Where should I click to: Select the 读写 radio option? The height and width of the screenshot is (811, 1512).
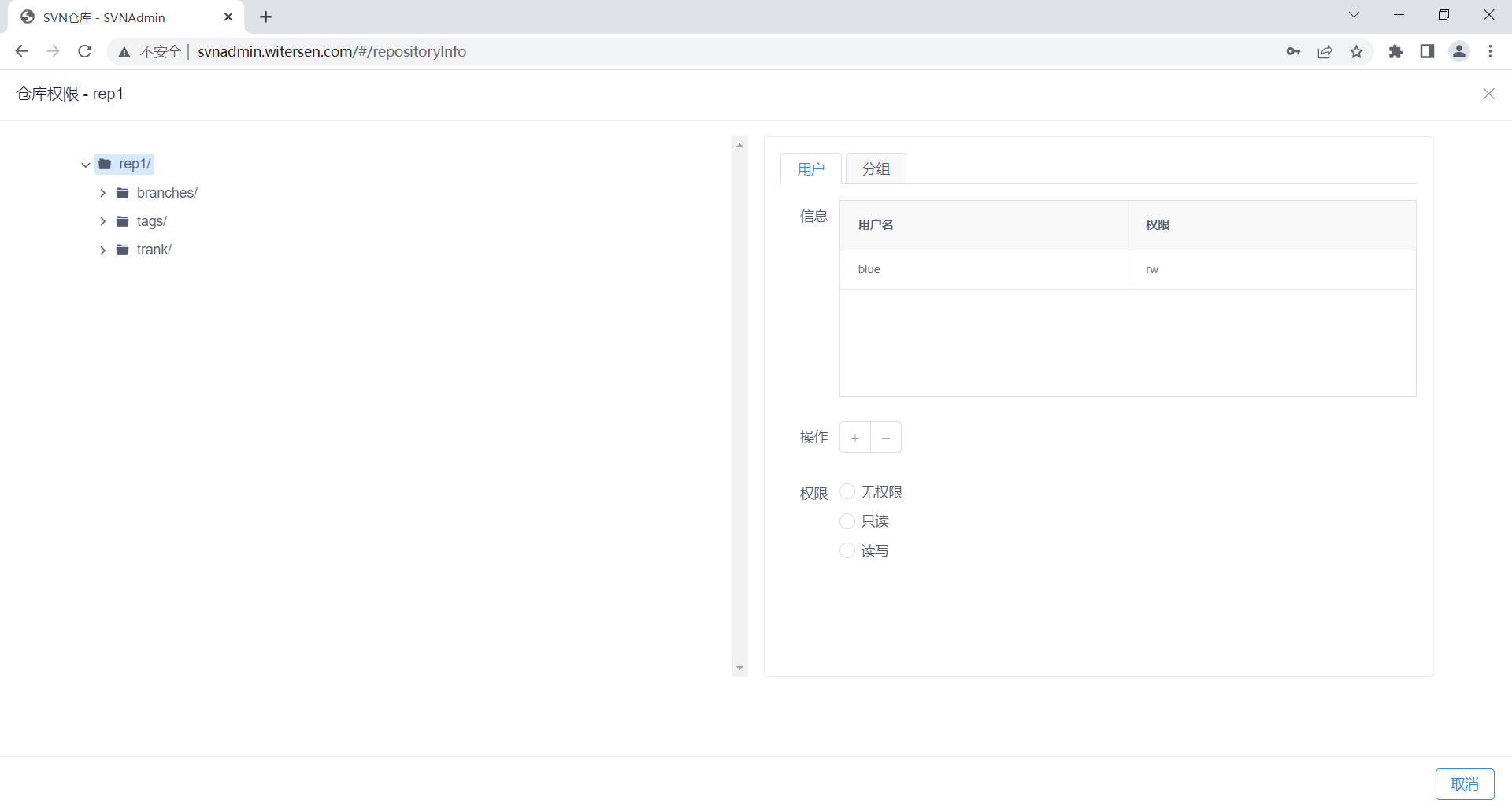point(847,550)
